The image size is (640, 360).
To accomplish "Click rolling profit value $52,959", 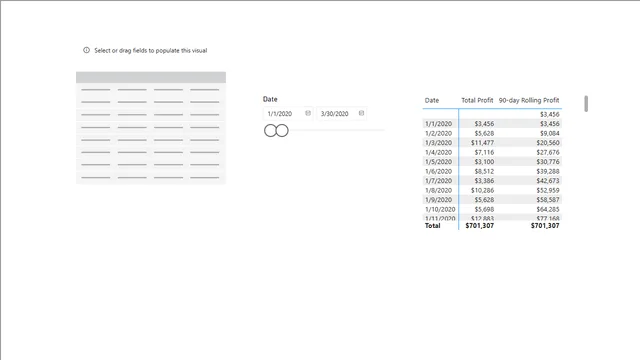I will click(548, 190).
